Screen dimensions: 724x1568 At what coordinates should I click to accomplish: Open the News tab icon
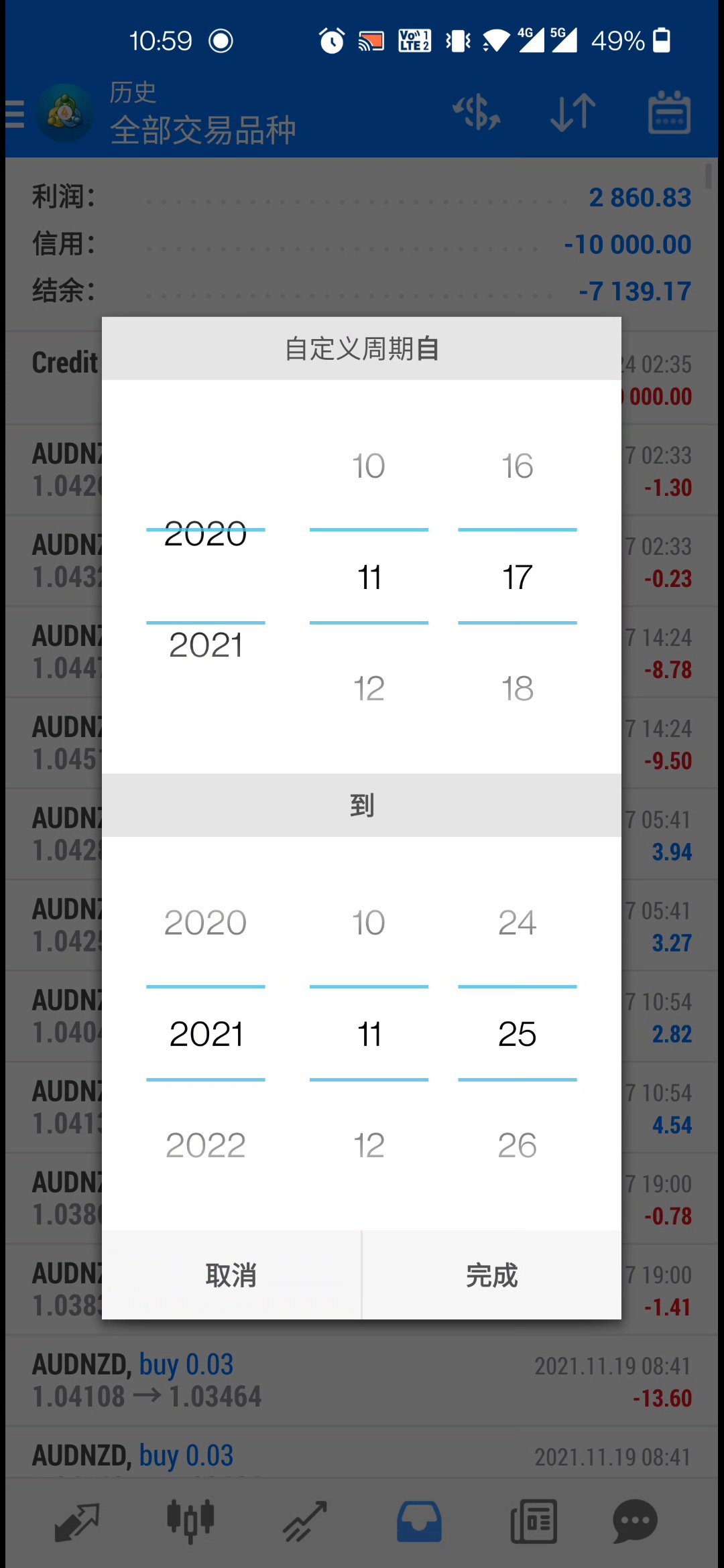click(534, 1522)
